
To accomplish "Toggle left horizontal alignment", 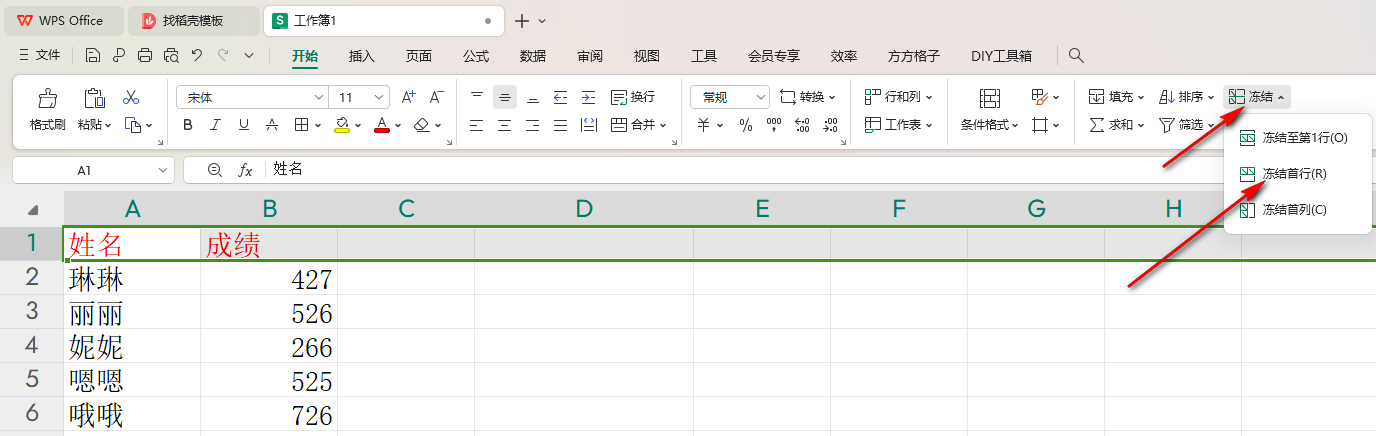I will coord(476,125).
